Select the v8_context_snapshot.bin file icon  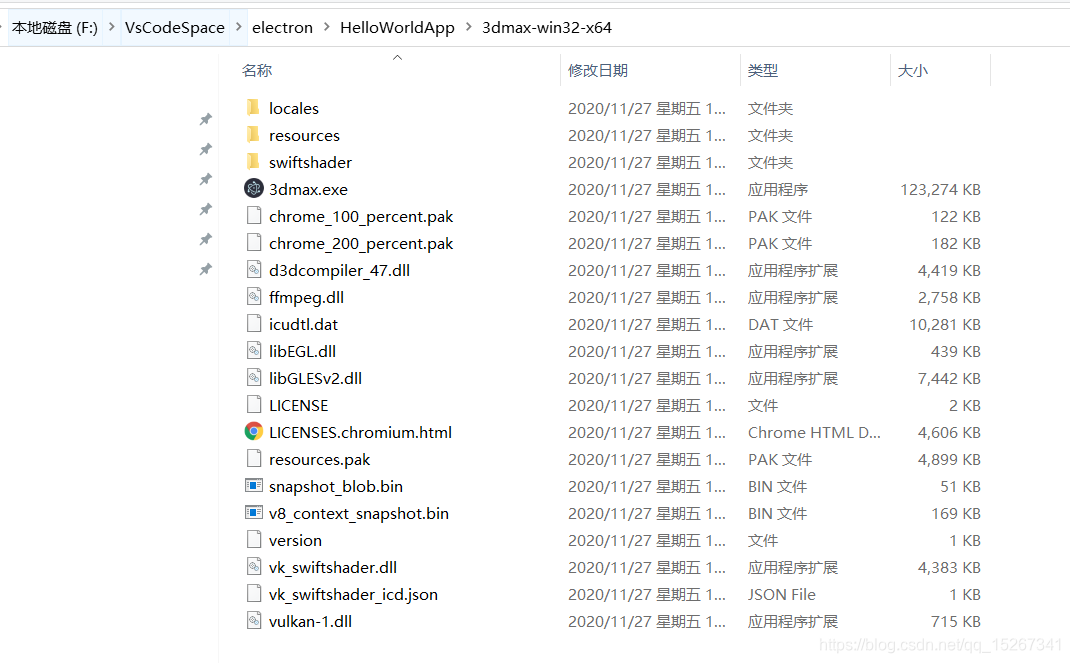coord(254,512)
